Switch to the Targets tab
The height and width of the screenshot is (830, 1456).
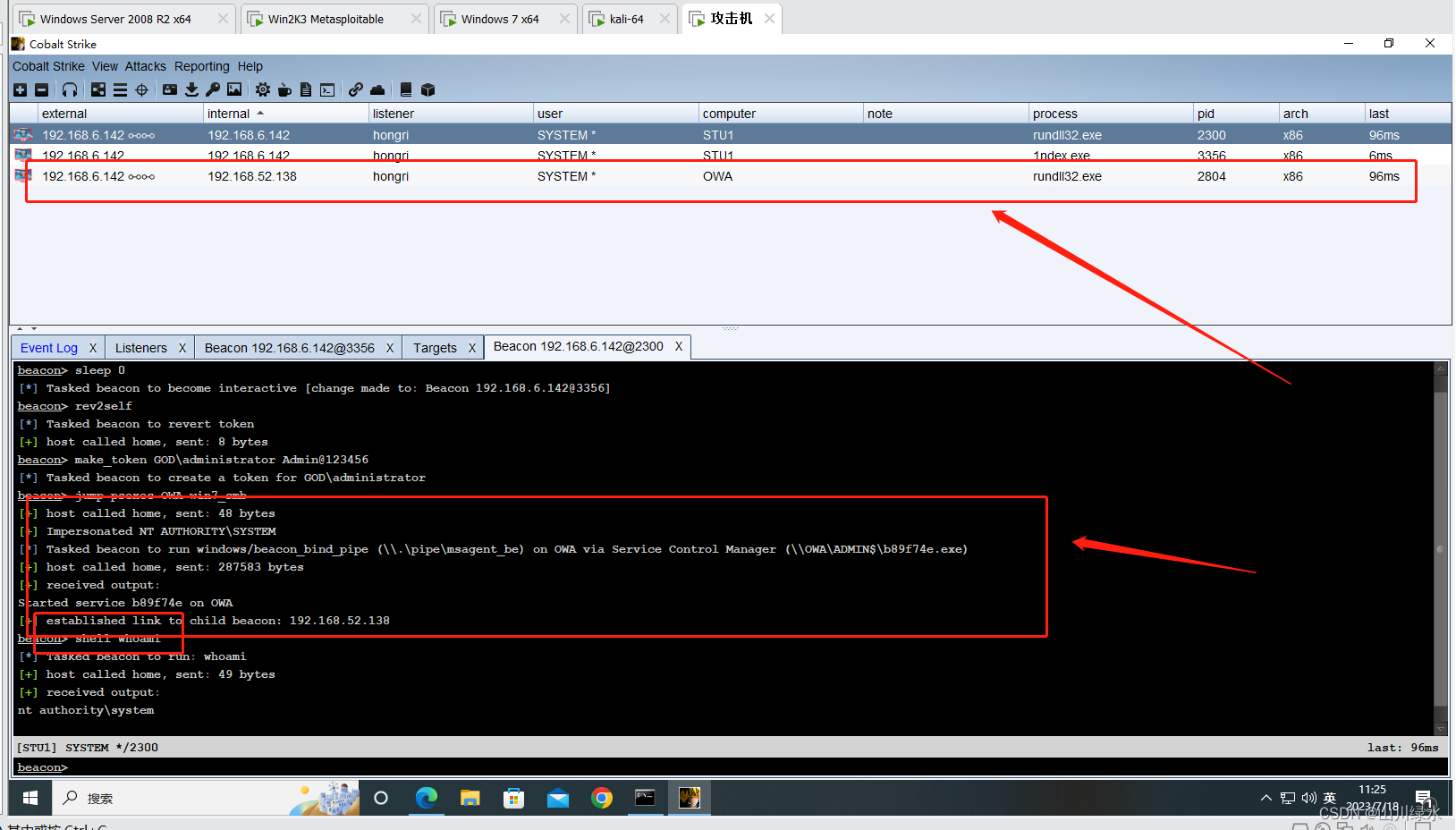pos(435,348)
